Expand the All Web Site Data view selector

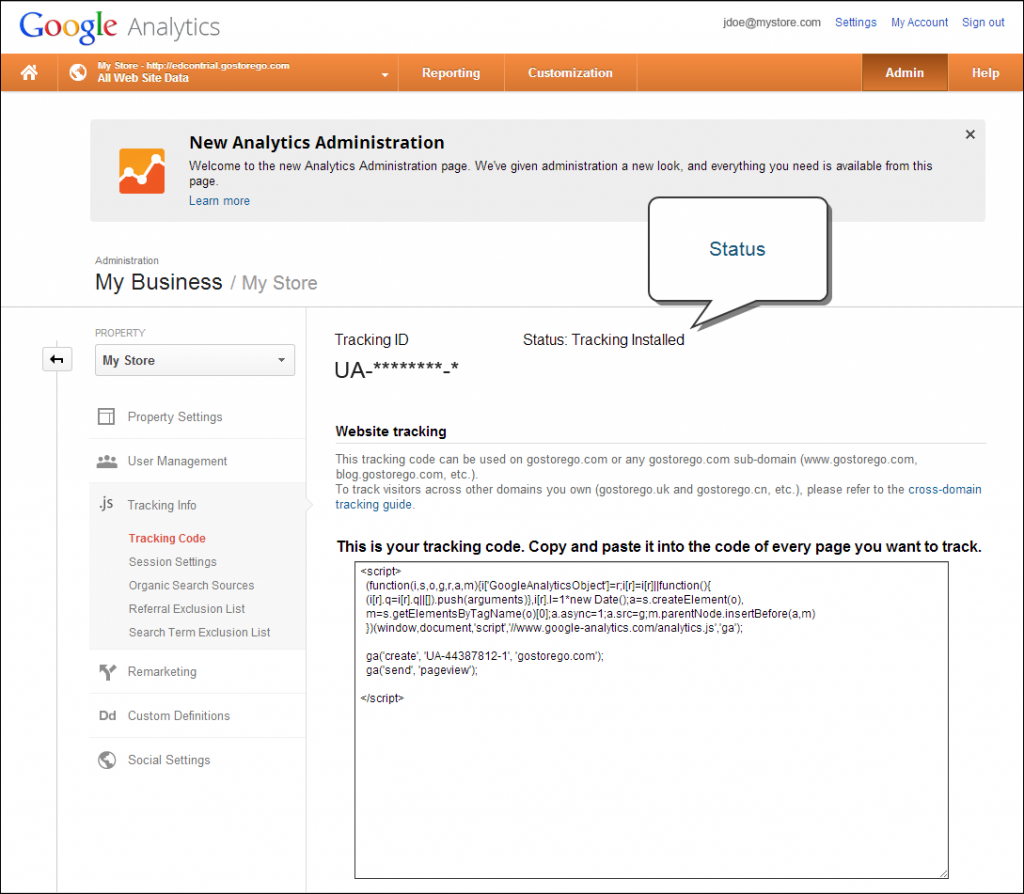228,72
